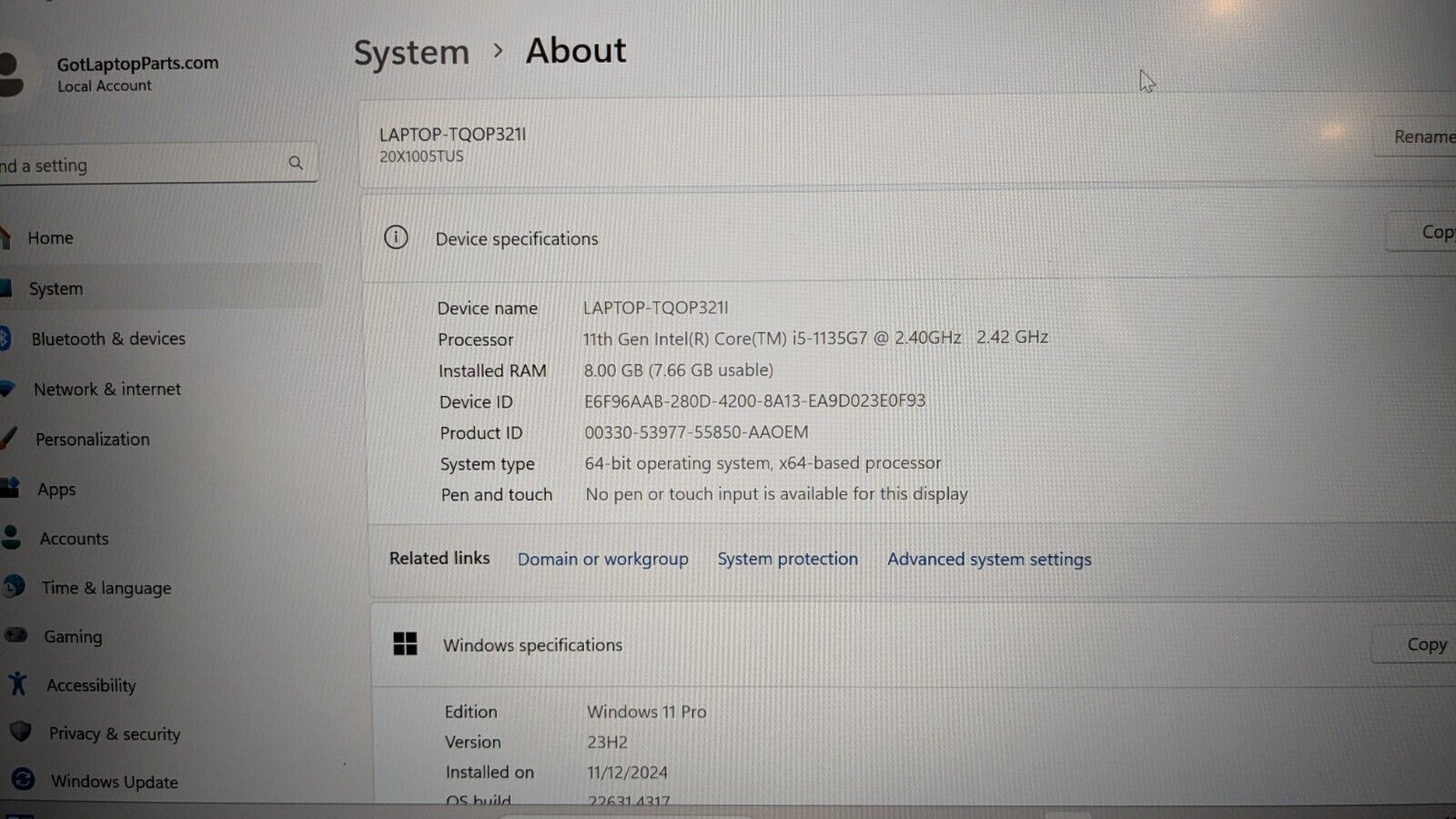Click the Windows logo icon in specifications
The width and height of the screenshot is (1456, 819).
coord(405,644)
